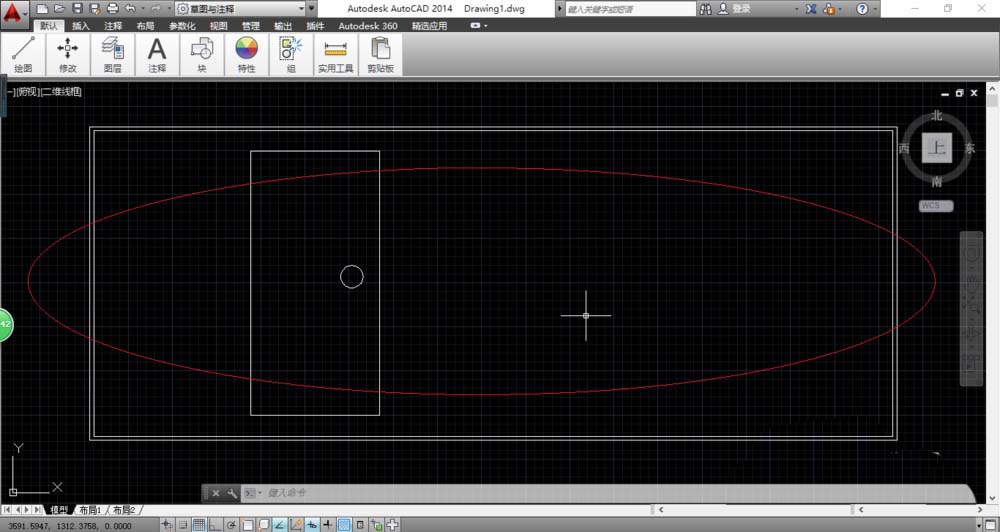Image resolution: width=1000 pixels, height=532 pixels.
Task: Close the command line with its X icon
Action: 216,493
